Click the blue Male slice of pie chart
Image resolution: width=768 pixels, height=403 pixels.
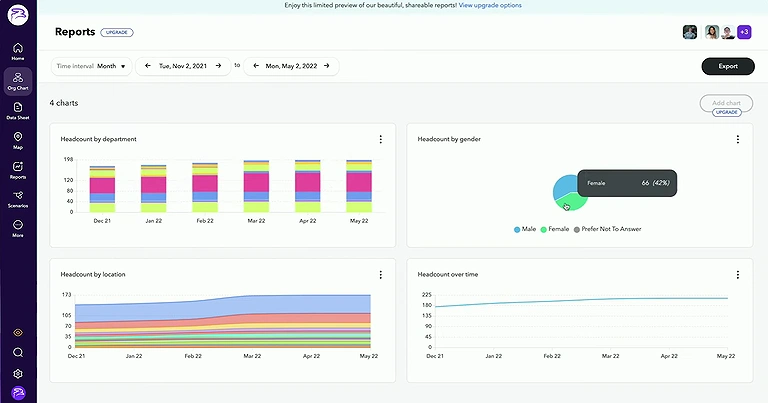tap(564, 186)
